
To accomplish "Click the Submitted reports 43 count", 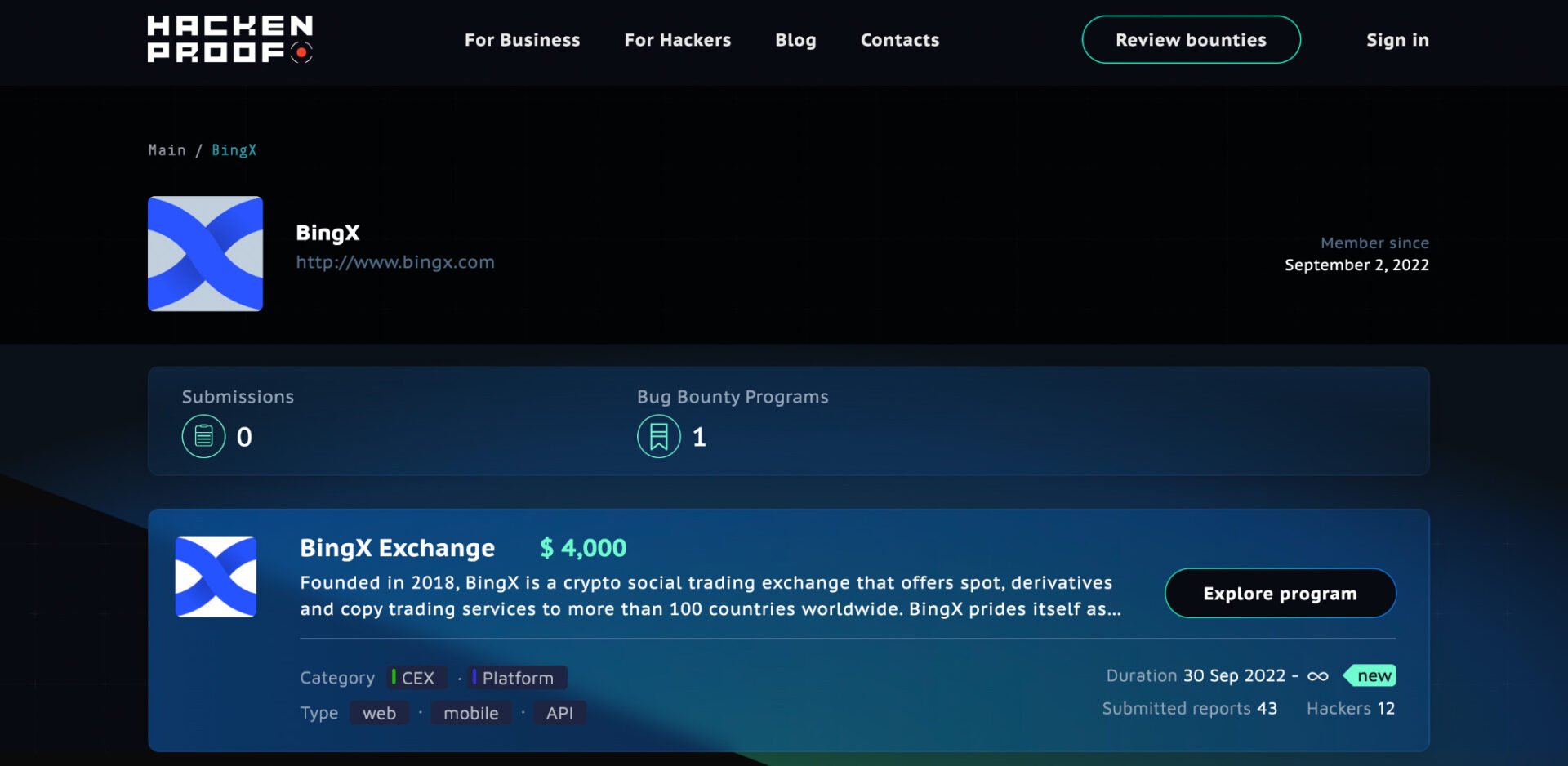I will (x=1190, y=709).
